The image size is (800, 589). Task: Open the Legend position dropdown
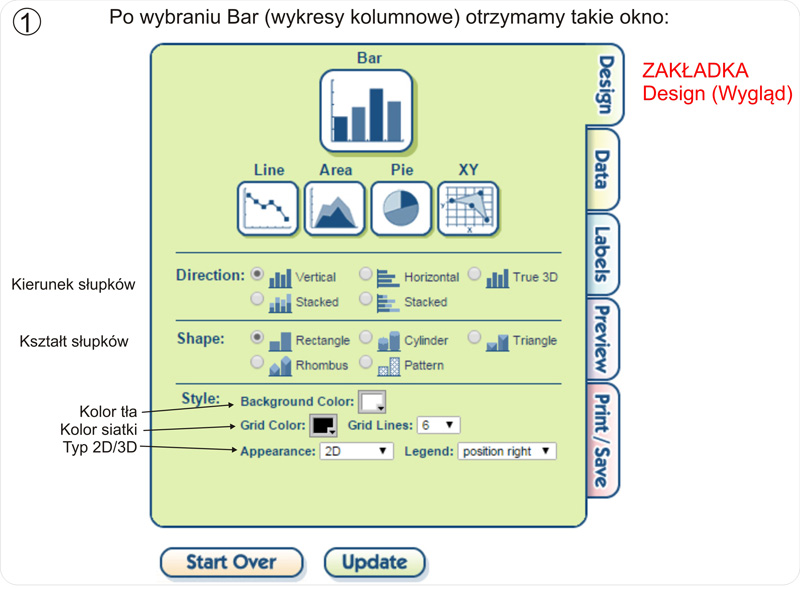(506, 451)
